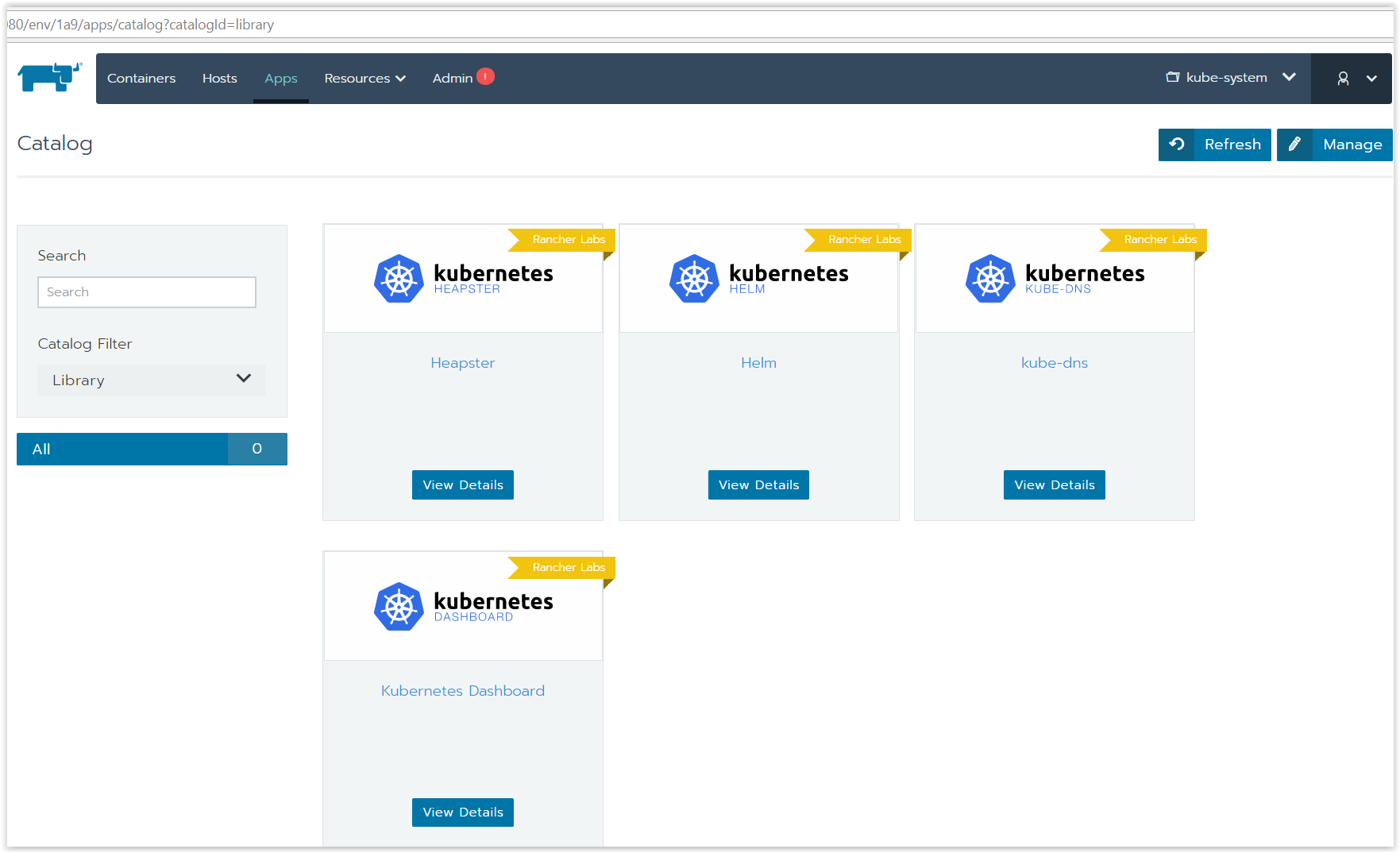1400x853 pixels.
Task: Expand the user menu chevron
Action: point(1371,78)
